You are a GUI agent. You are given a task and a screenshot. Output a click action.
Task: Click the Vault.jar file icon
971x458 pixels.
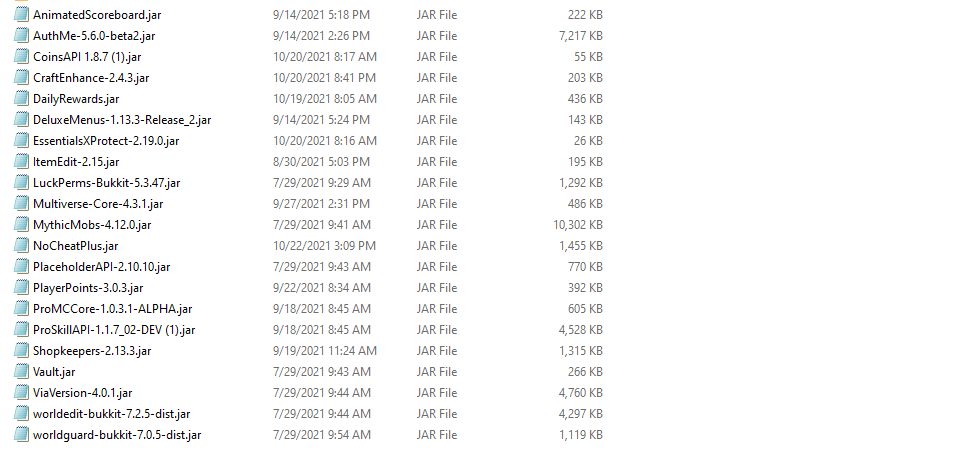[x=22, y=372]
